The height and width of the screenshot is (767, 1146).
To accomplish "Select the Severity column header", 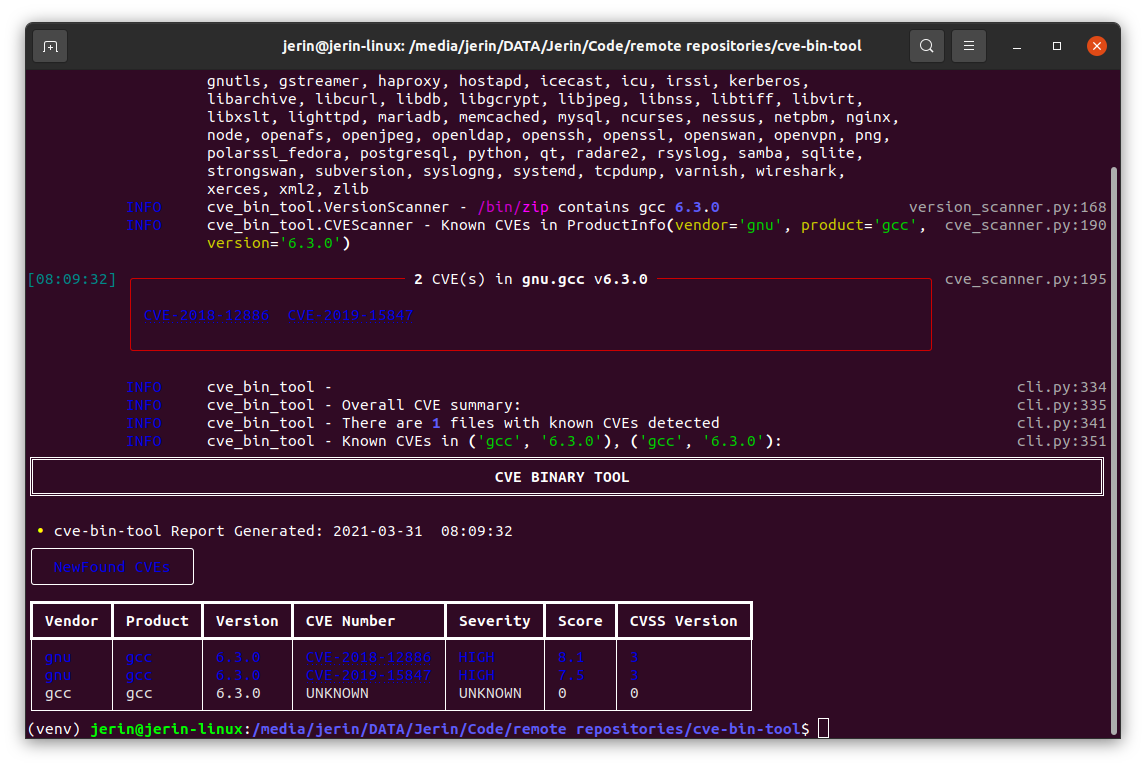I will point(494,620).
